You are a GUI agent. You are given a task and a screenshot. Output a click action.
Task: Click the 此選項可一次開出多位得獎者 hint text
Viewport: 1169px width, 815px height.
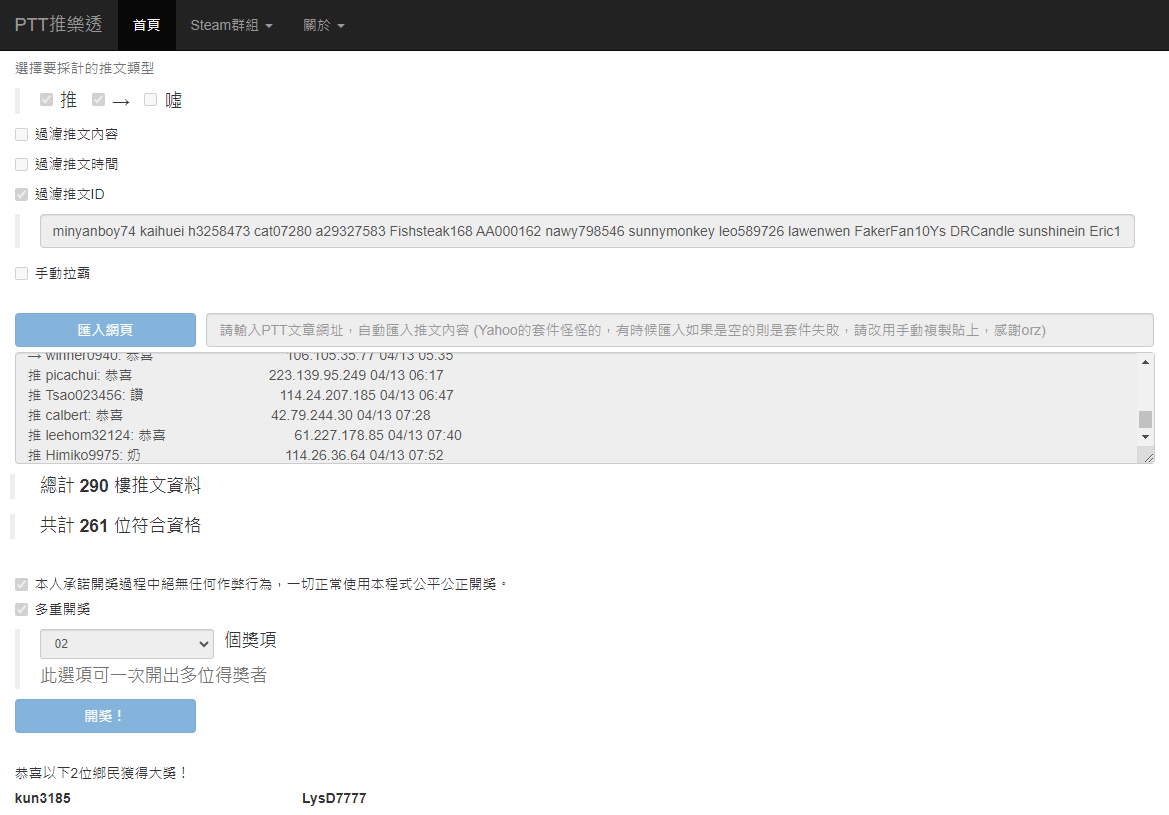pyautogui.click(x=154, y=676)
